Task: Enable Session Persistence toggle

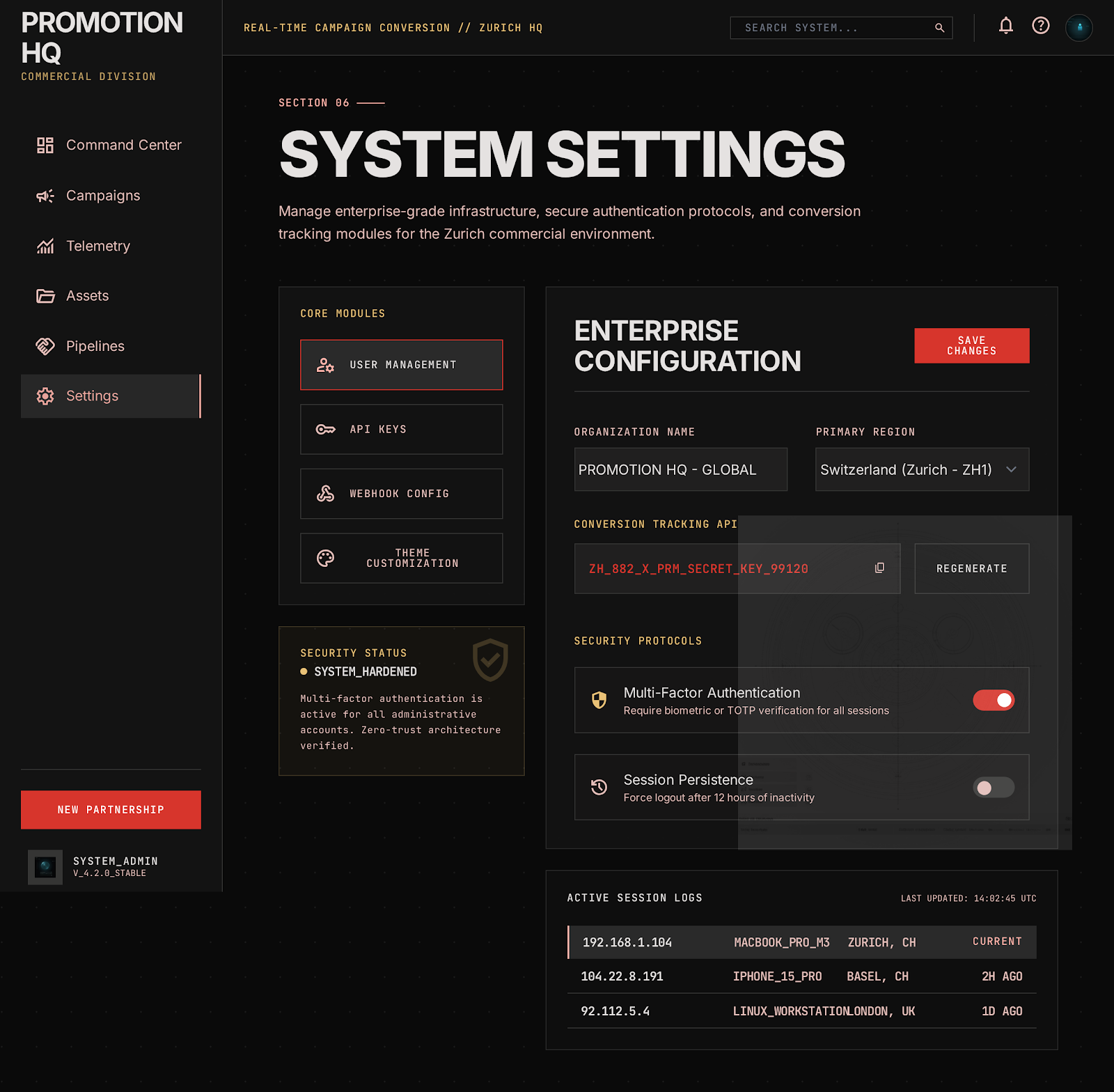Action: (x=994, y=787)
